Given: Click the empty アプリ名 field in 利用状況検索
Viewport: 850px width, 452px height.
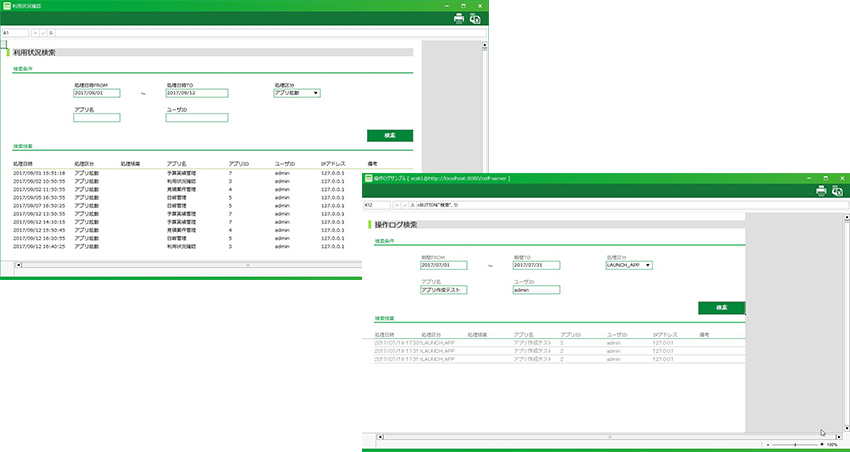Looking at the screenshot, I should tap(96, 118).
